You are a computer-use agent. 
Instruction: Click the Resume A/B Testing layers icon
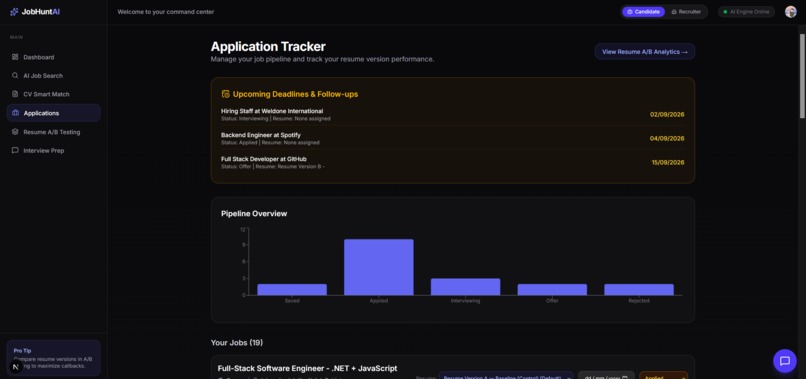(x=15, y=132)
